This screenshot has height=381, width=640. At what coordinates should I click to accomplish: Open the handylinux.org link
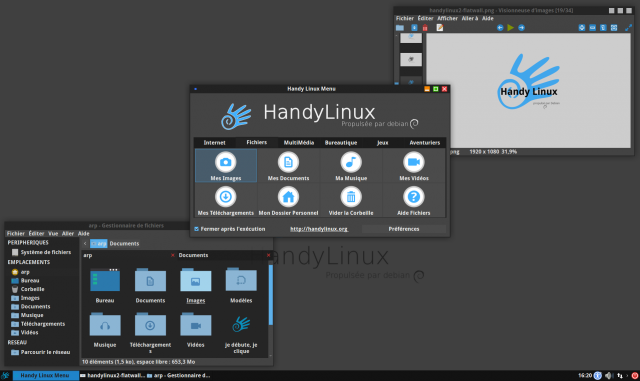pos(319,229)
